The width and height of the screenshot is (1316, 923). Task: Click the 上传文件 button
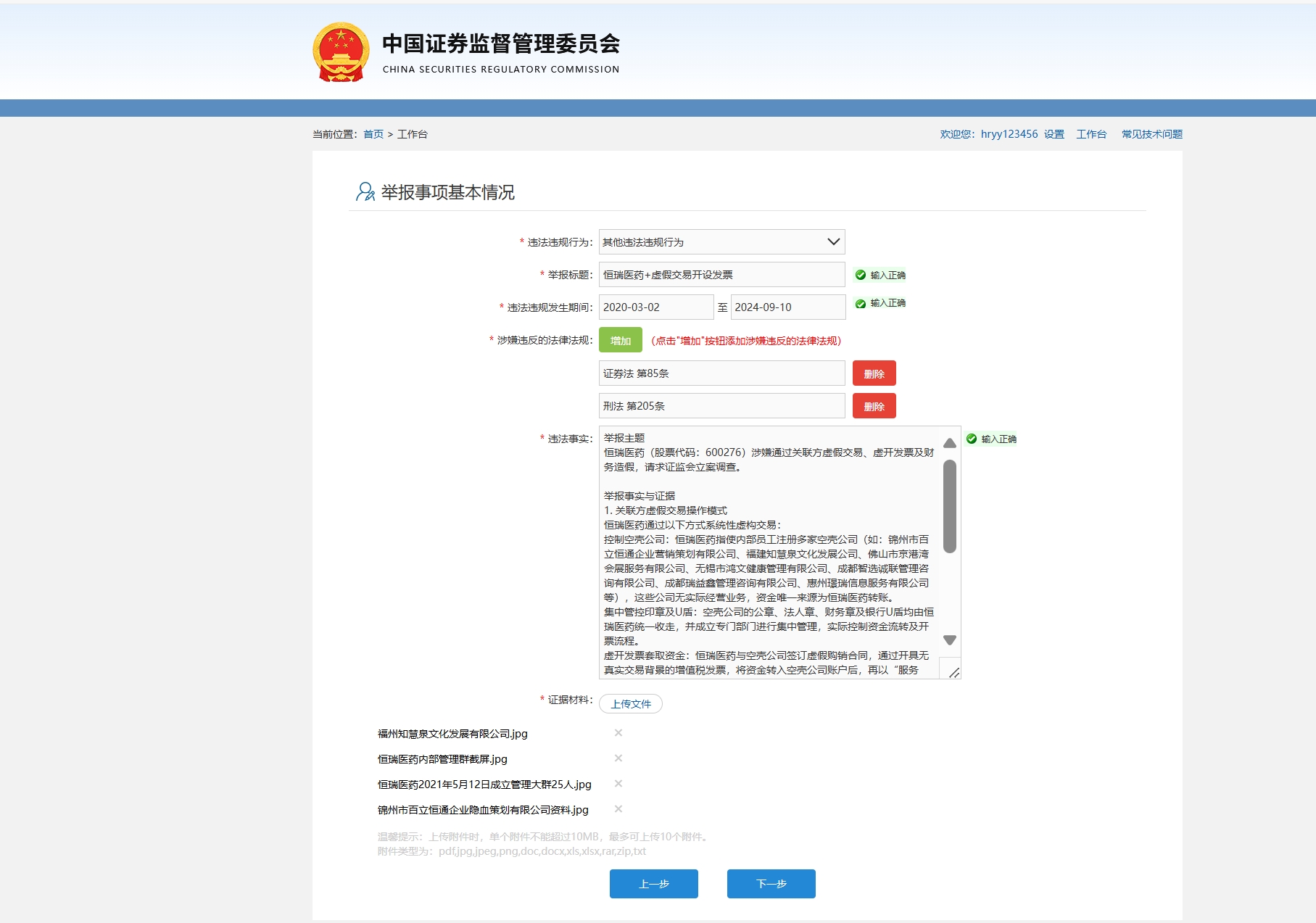pos(631,703)
